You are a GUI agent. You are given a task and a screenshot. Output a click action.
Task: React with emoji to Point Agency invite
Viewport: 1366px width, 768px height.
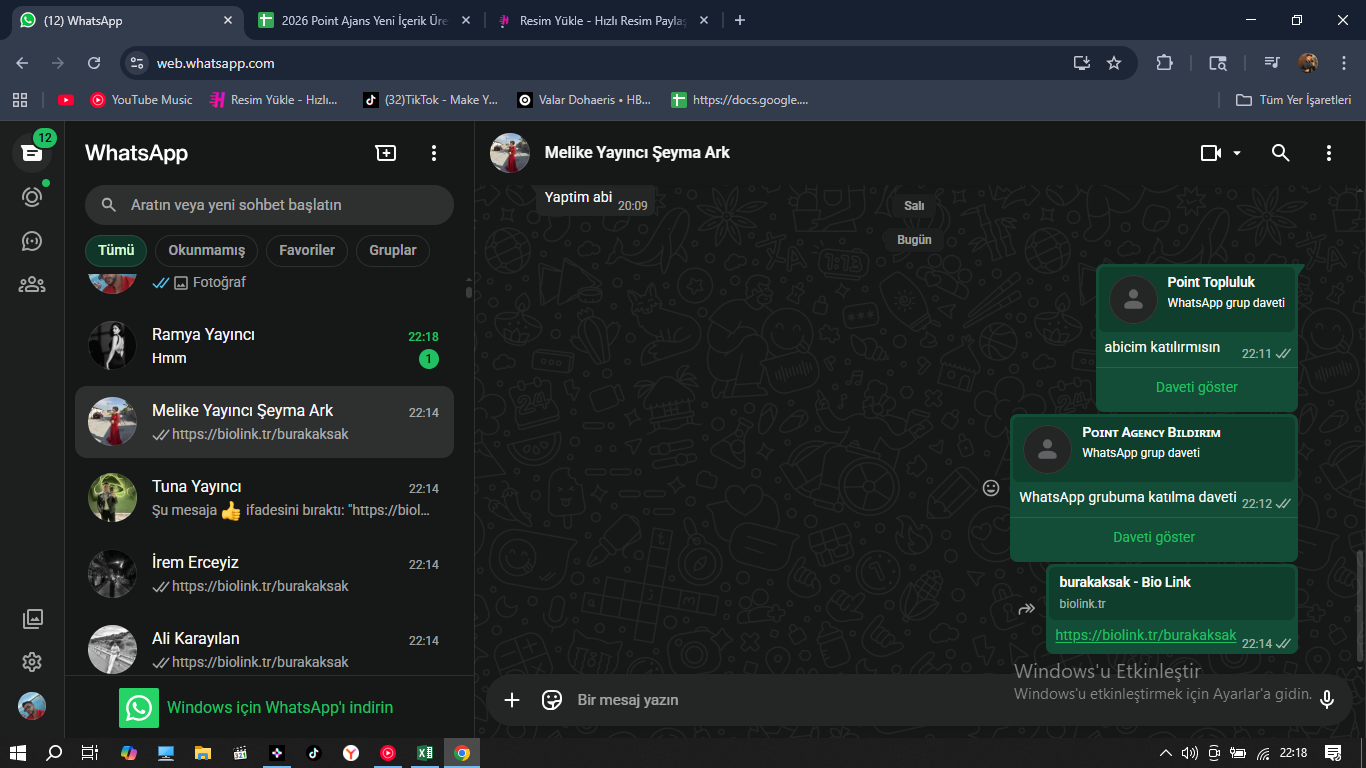tap(991, 488)
